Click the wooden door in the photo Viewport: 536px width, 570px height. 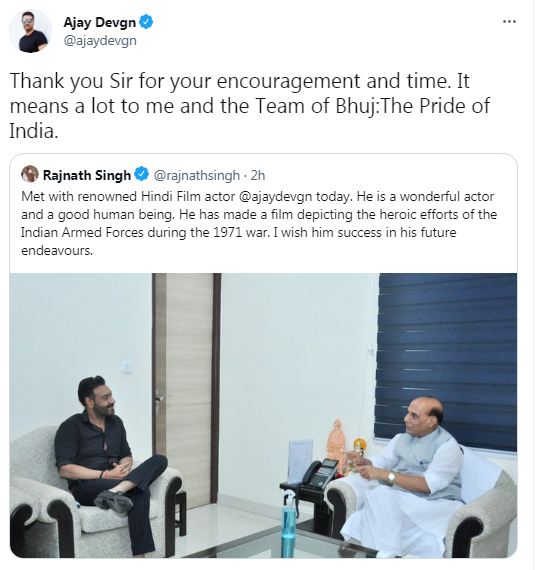pyautogui.click(x=186, y=389)
